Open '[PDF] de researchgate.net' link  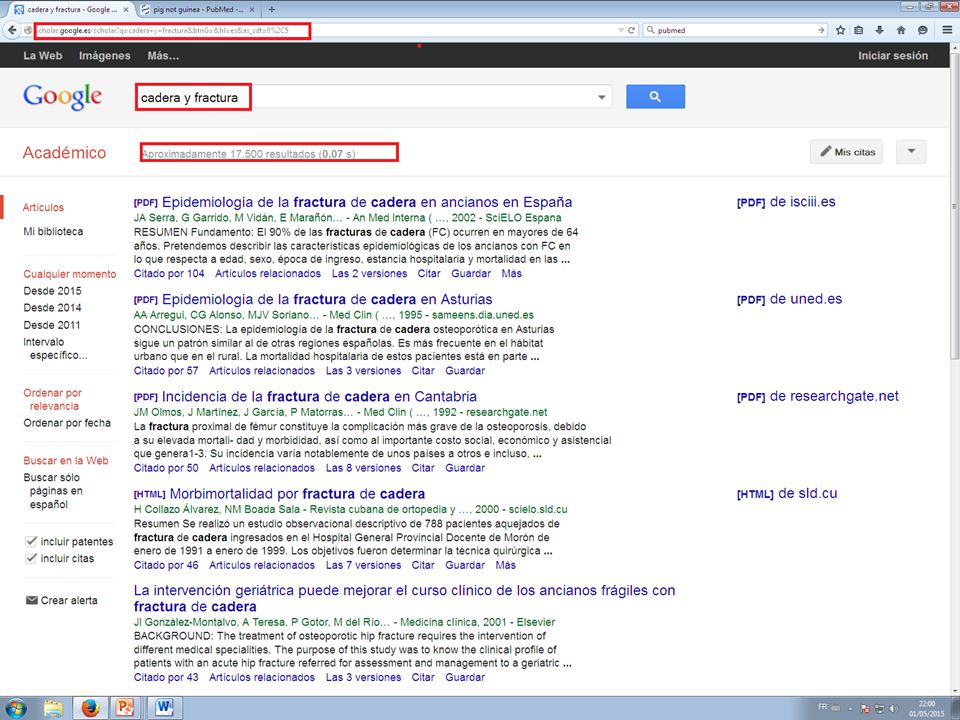pos(818,397)
